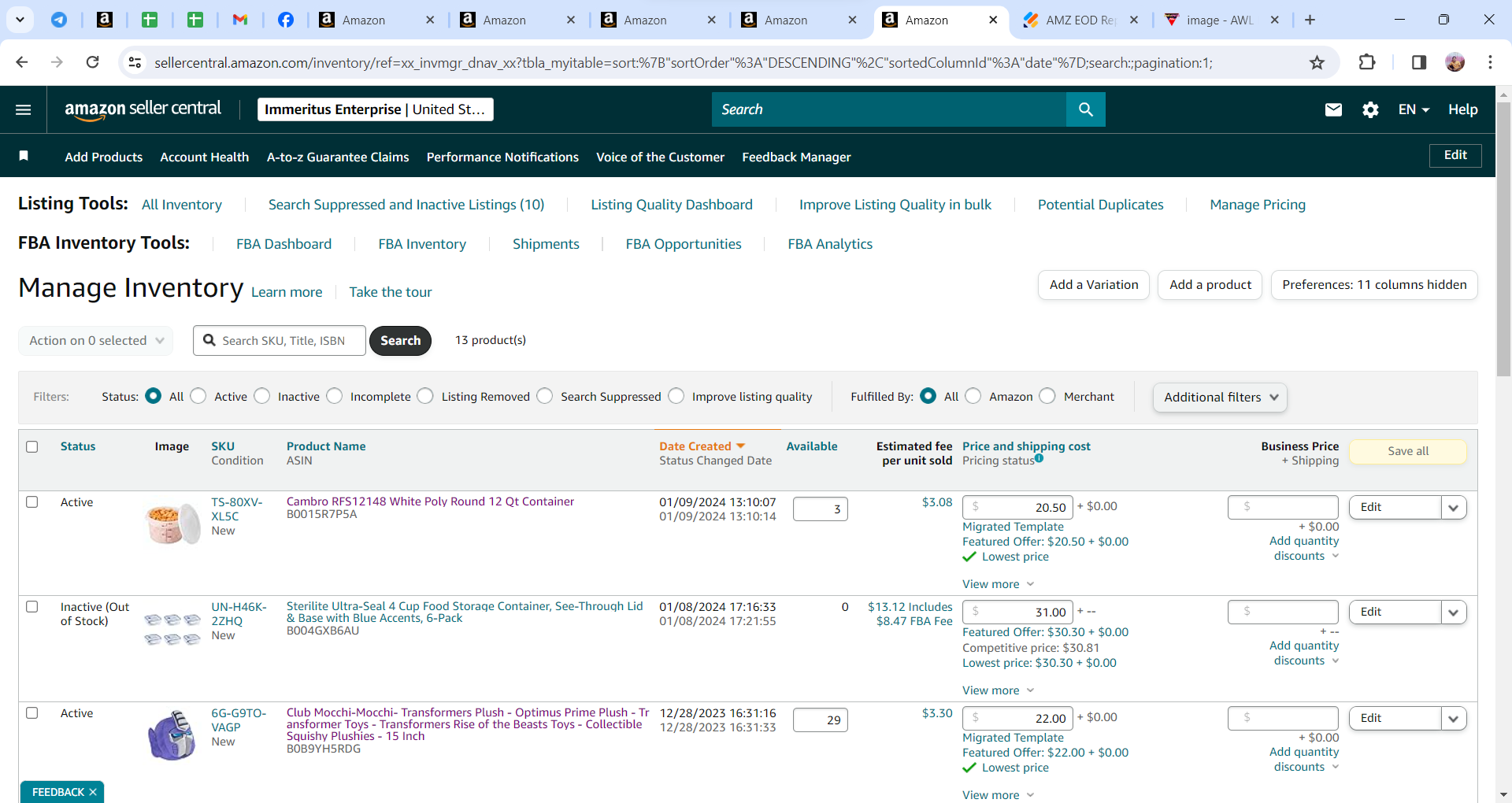Screen dimensions: 1512x803
Task: Open Edit dropdown arrow for Optimus Prime row
Action: coord(1454,719)
